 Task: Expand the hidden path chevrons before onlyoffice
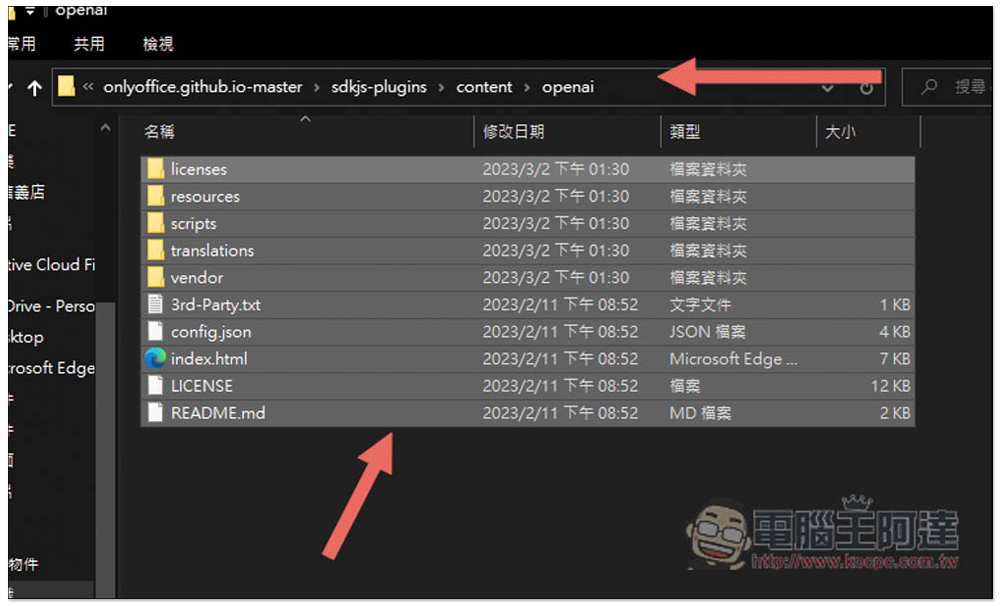[88, 87]
